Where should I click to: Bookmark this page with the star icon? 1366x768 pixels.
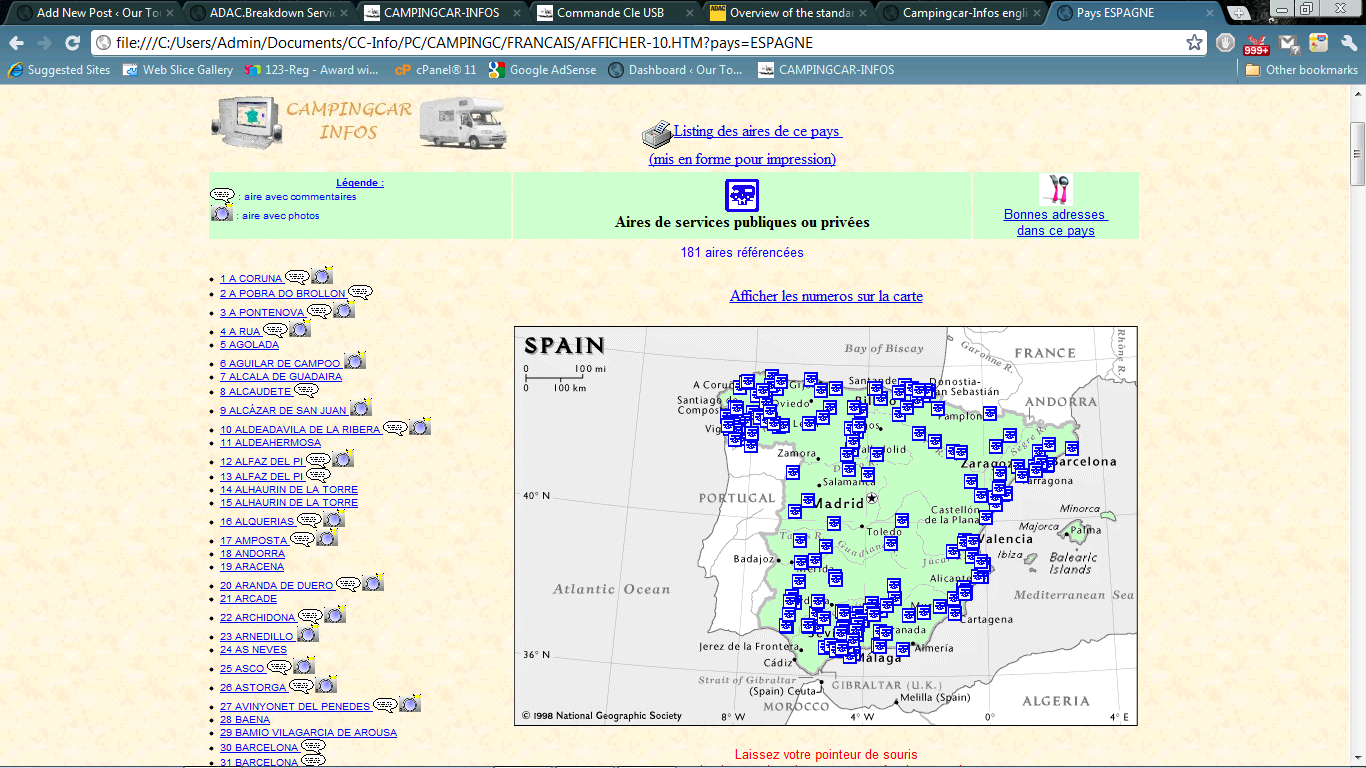[1194, 43]
